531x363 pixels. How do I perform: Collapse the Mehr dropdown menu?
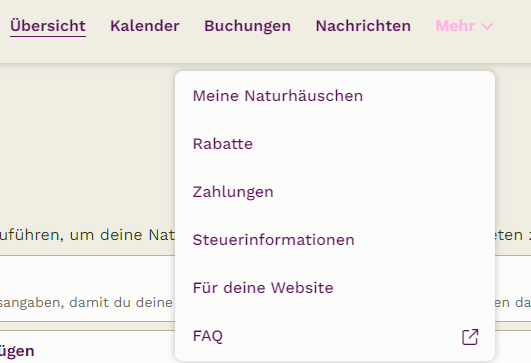[x=464, y=26]
